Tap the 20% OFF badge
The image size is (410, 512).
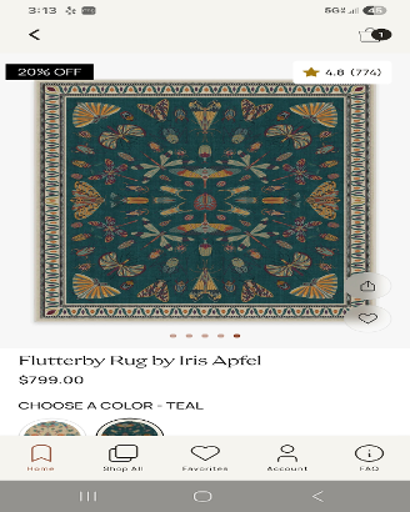click(x=49, y=72)
